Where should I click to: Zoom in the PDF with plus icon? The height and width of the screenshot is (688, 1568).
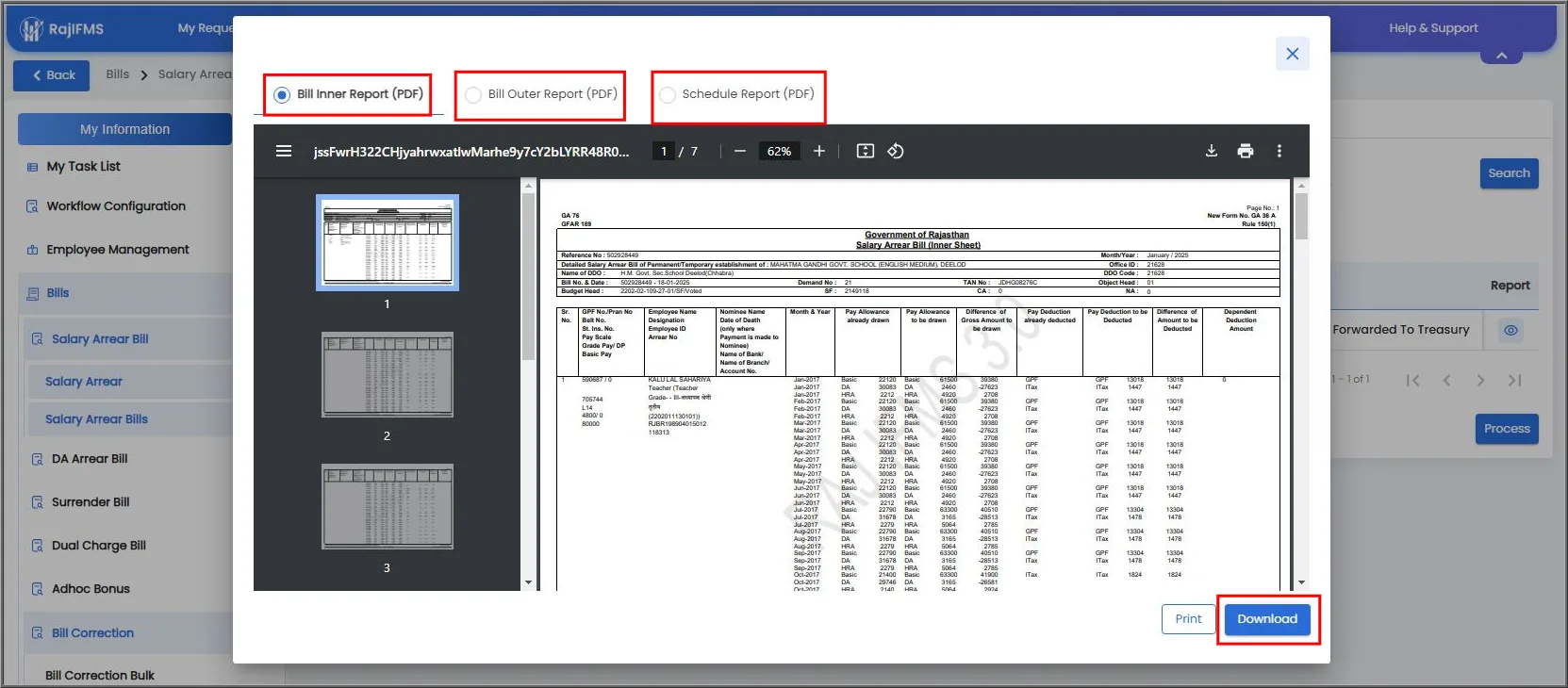(x=818, y=151)
